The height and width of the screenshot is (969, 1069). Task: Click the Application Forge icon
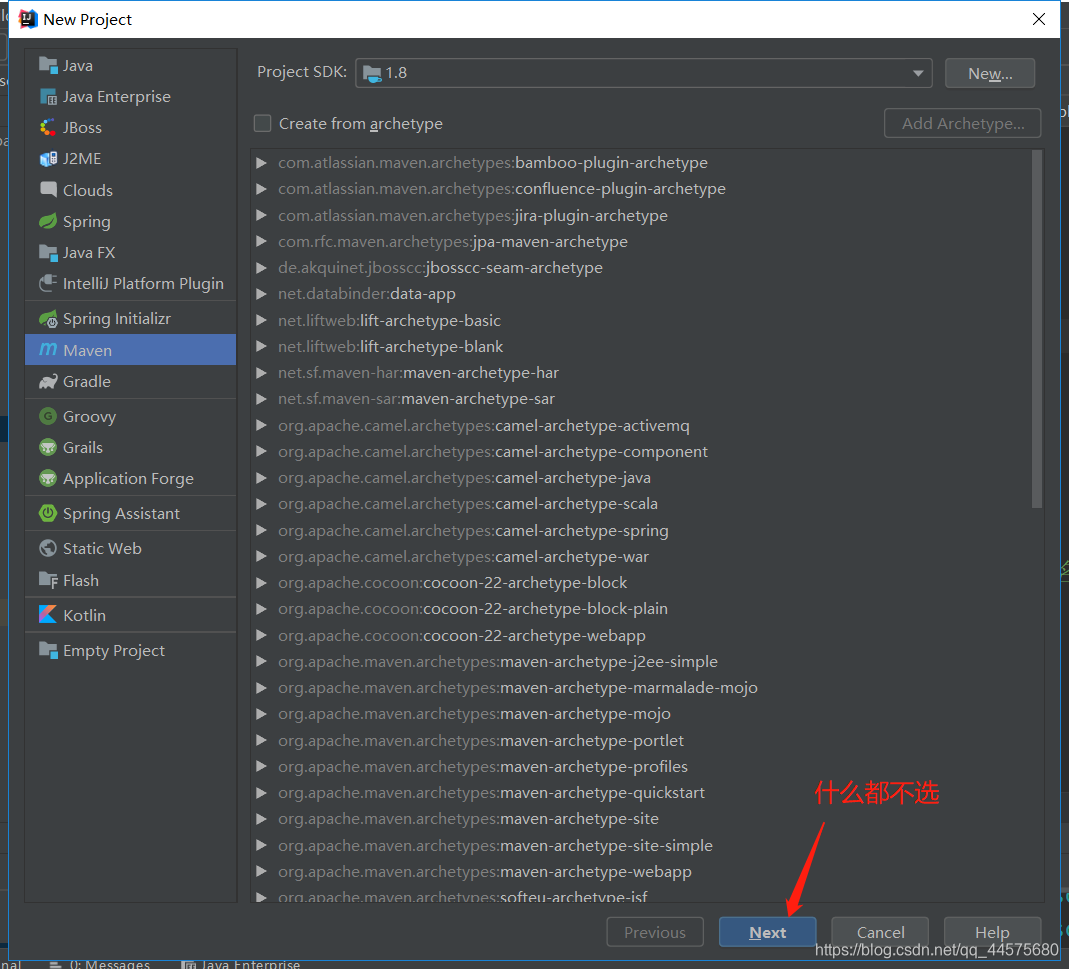[48, 478]
